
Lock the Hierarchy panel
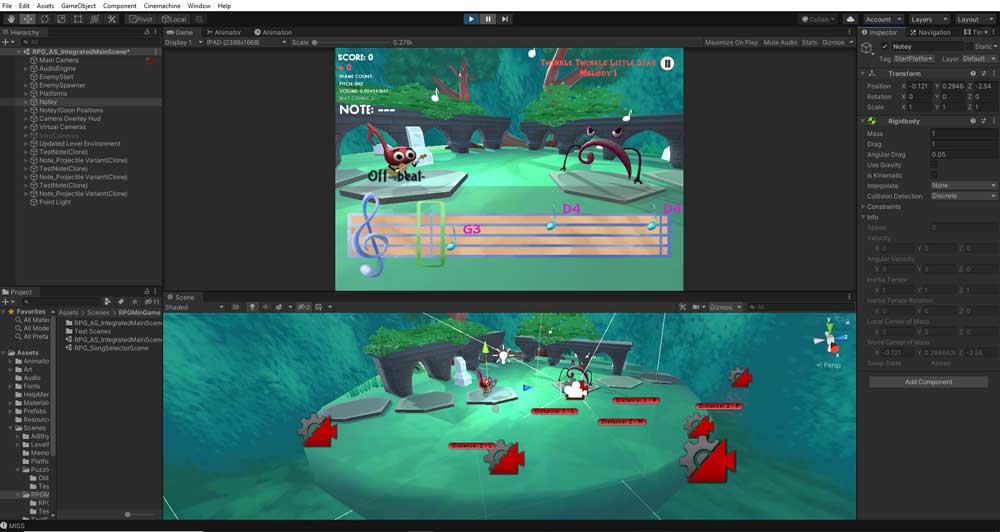(147, 32)
